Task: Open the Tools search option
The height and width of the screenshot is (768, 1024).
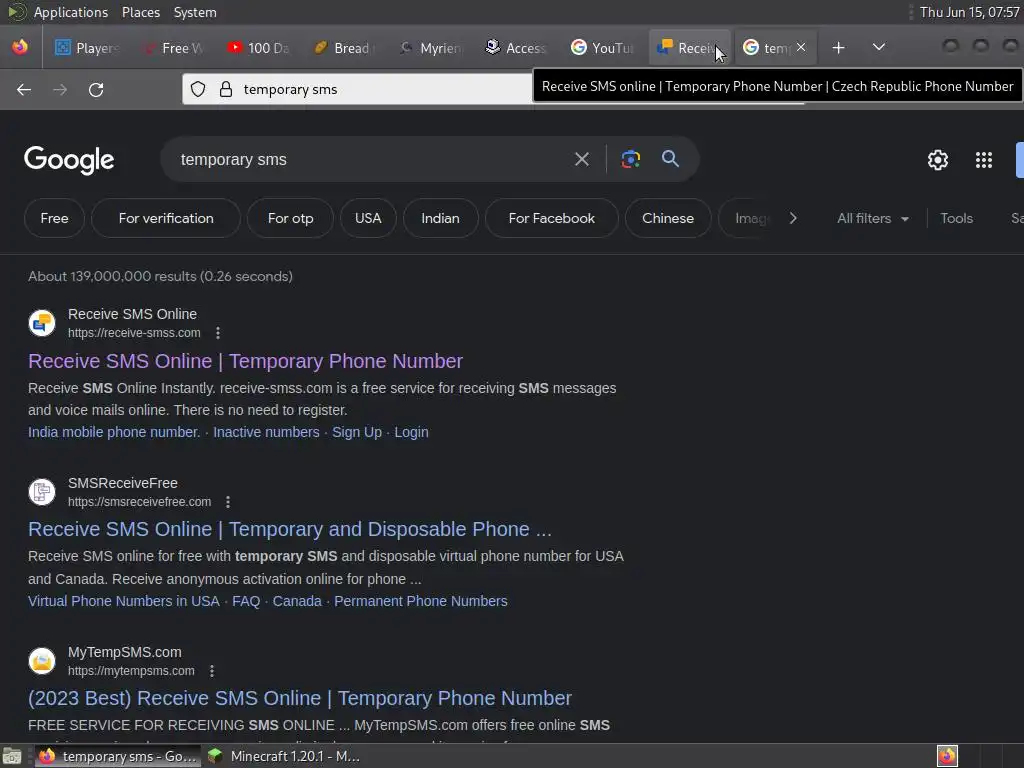Action: [956, 218]
